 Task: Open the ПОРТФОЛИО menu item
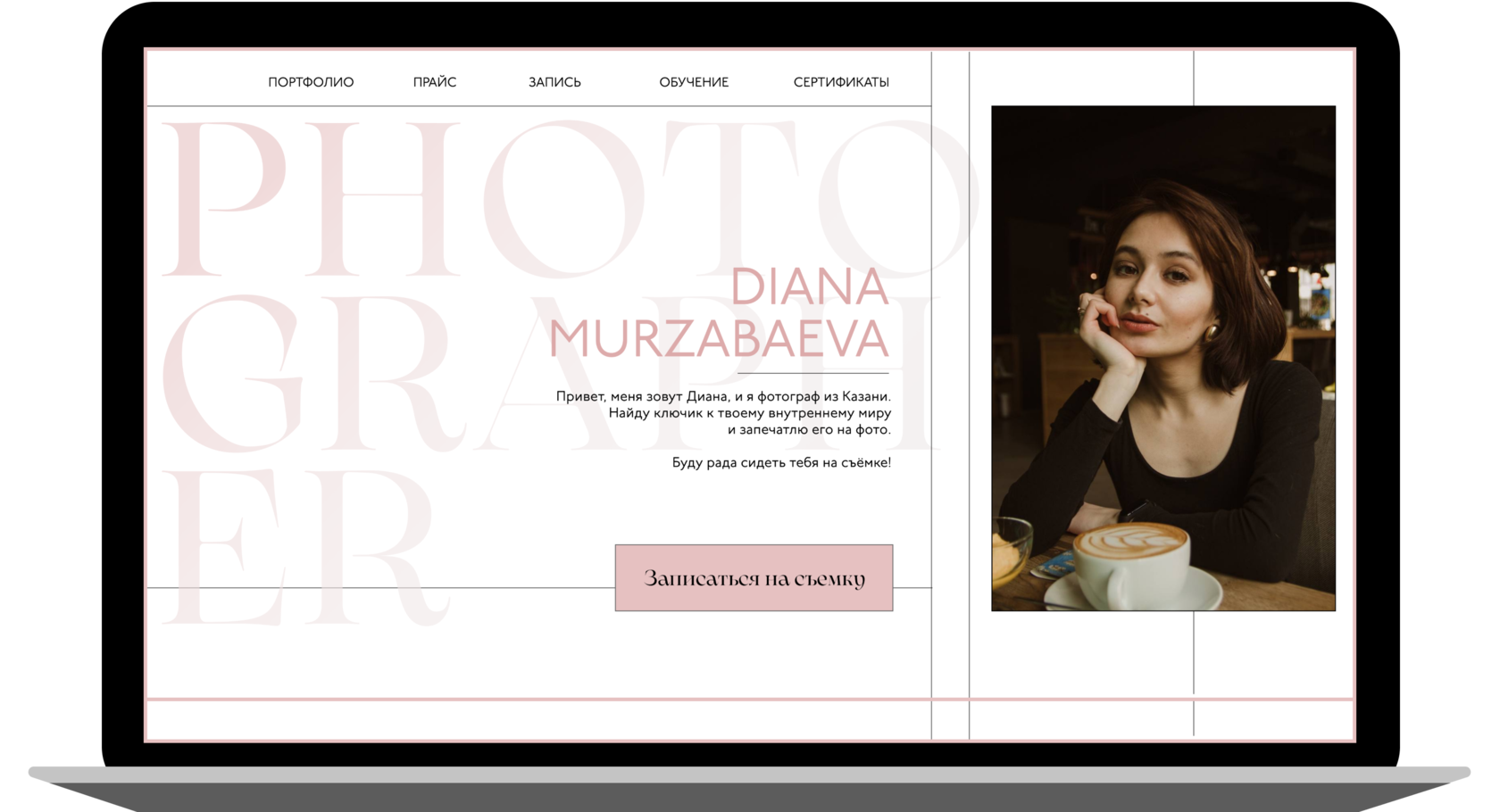(311, 82)
